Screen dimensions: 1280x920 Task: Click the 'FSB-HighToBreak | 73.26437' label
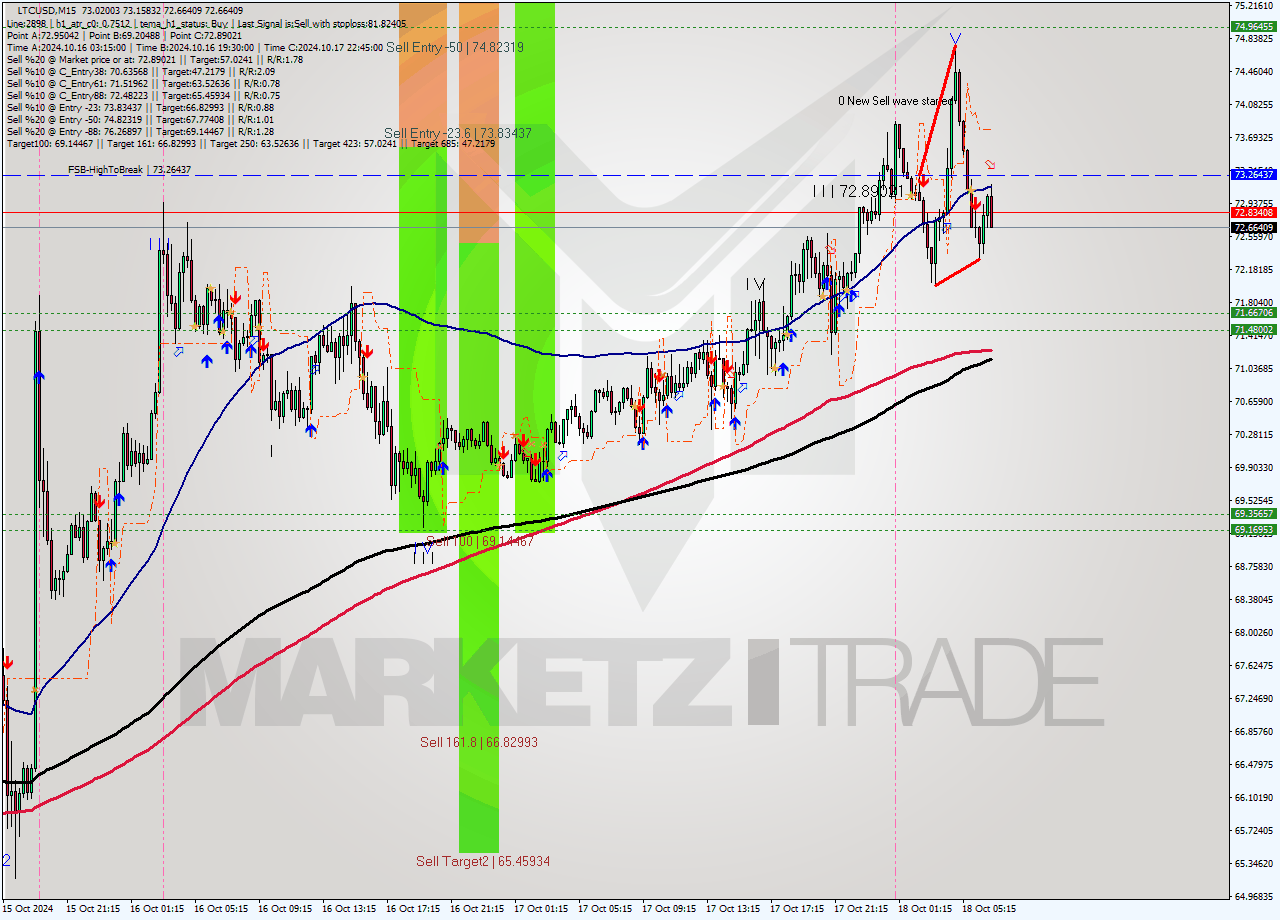pos(129,170)
